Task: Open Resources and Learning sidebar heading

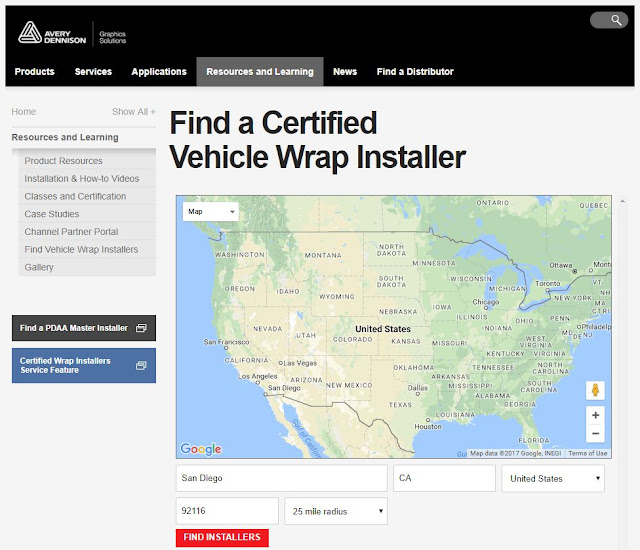Action: pyautogui.click(x=65, y=137)
